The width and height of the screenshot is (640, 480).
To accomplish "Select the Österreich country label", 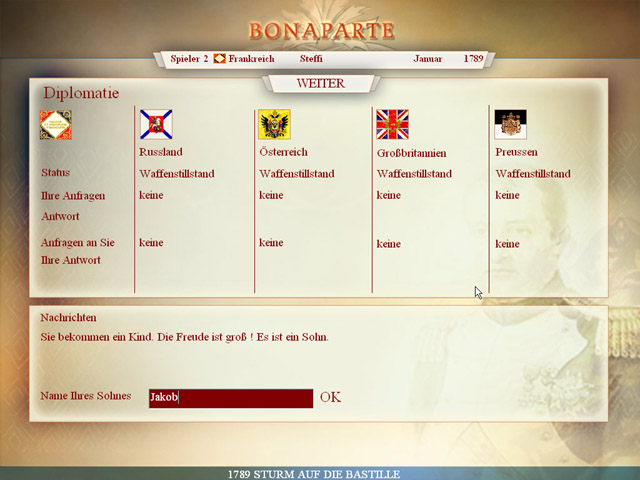I will tap(283, 152).
